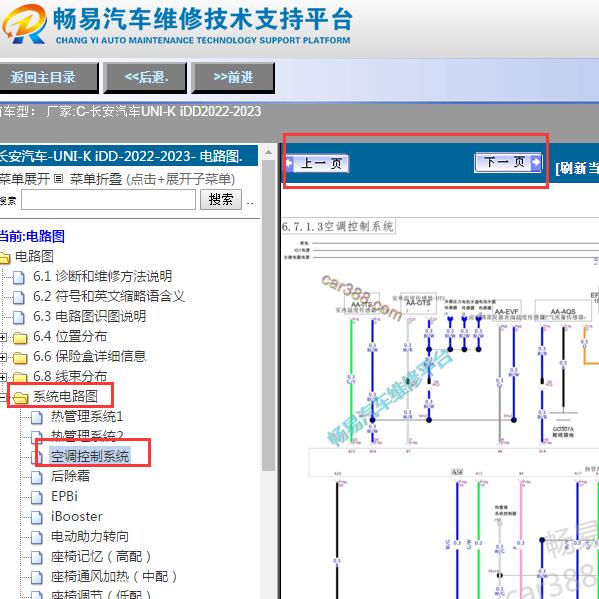Open 6.2 符号和英文缩略语含义
Image resolution: width=599 pixels, height=599 pixels.
[x=109, y=296]
